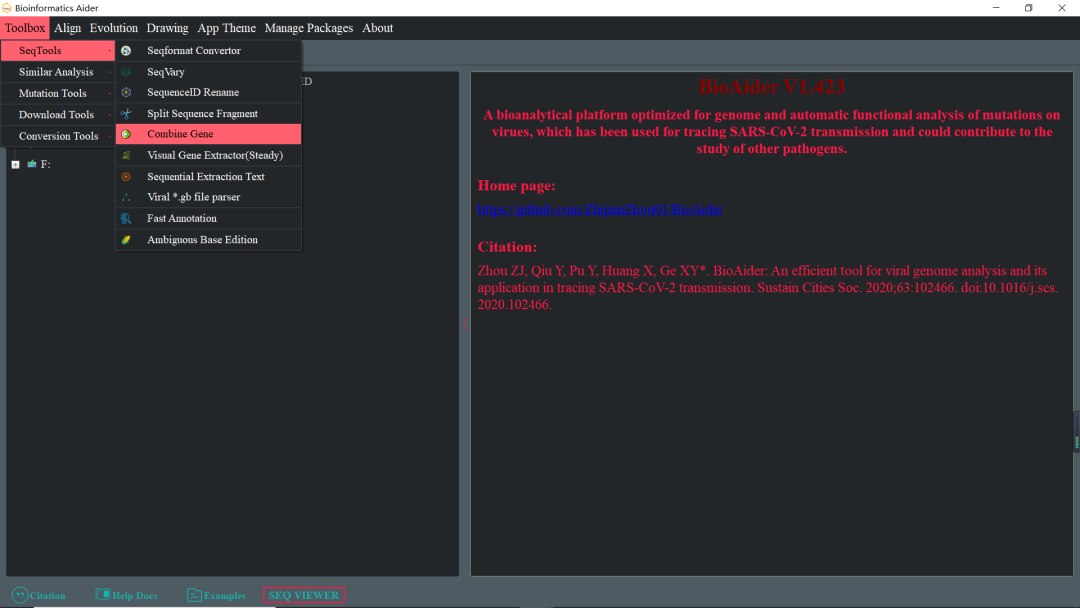Click the Bioinformatics Aider title bar icon
The width and height of the screenshot is (1080, 608).
(7, 8)
